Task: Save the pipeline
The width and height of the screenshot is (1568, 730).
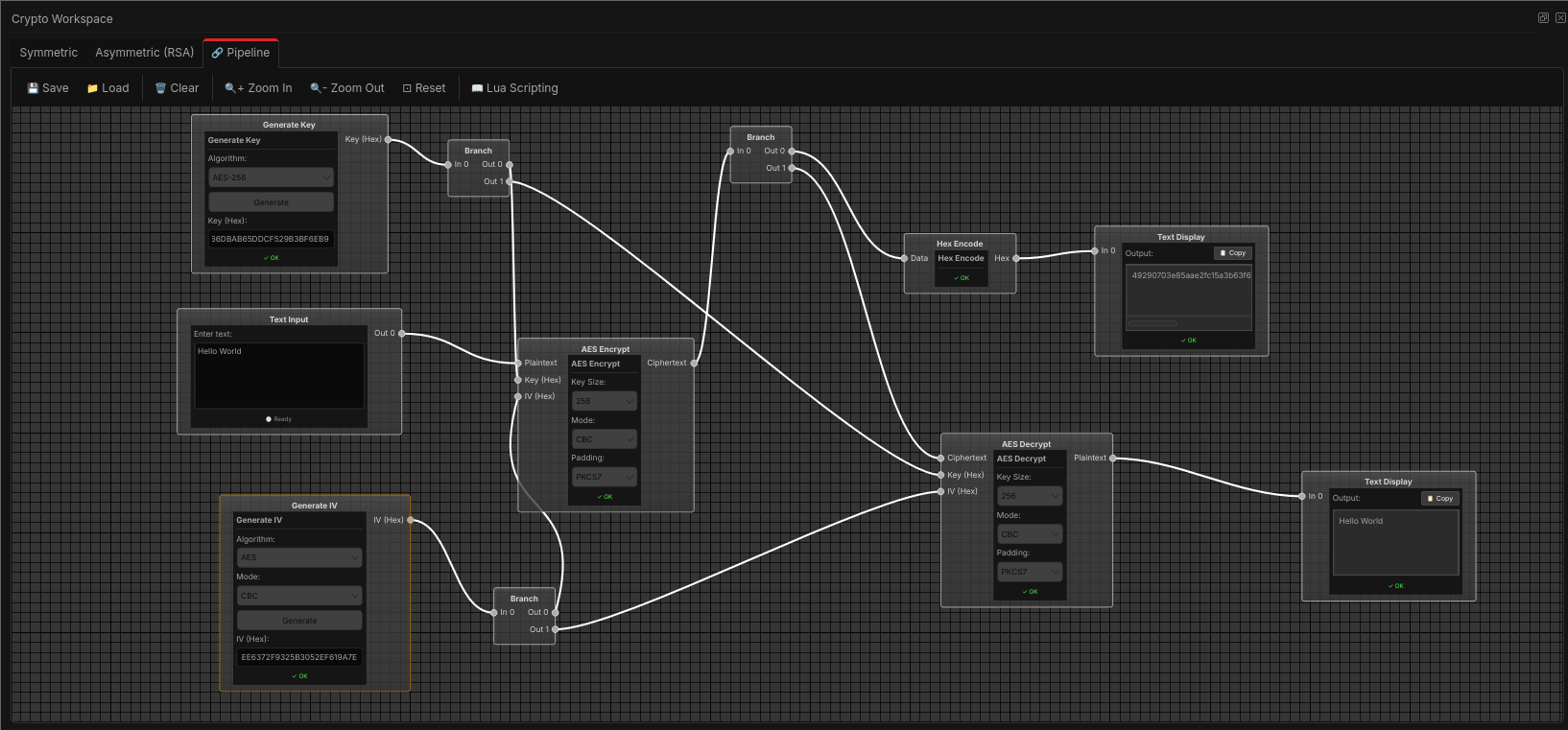Action: pos(48,88)
